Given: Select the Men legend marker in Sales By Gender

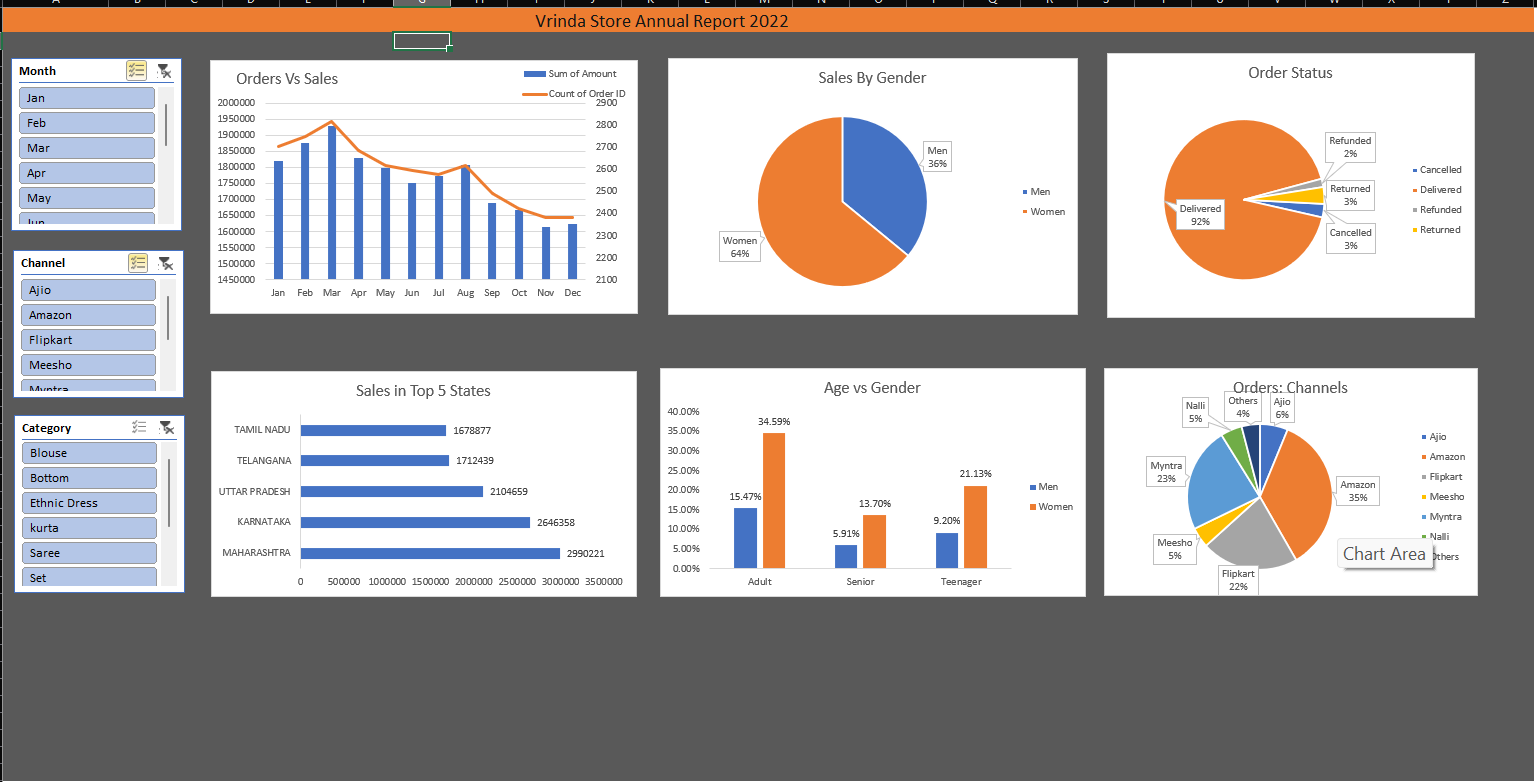Looking at the screenshot, I should [1024, 191].
